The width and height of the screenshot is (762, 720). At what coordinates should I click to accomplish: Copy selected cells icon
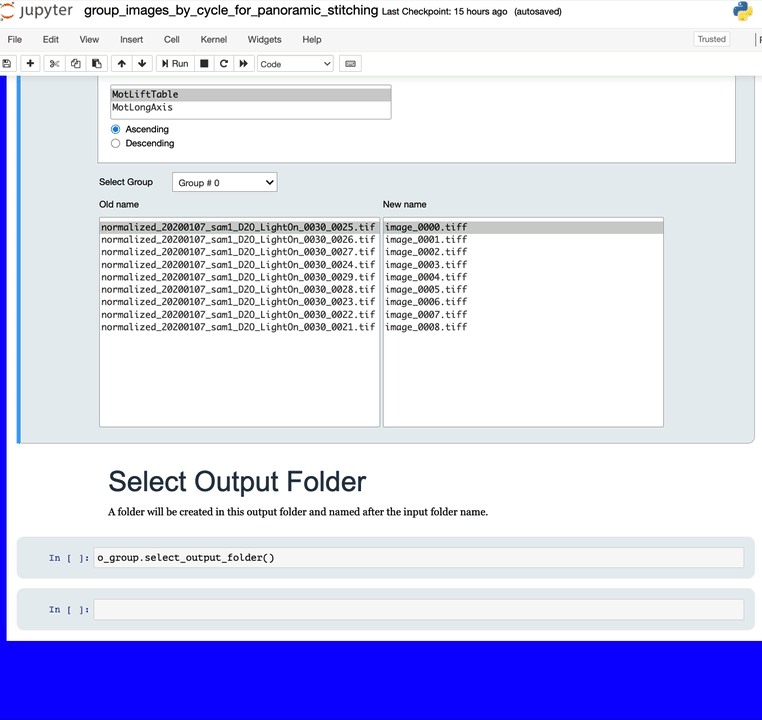pyautogui.click(x=76, y=64)
